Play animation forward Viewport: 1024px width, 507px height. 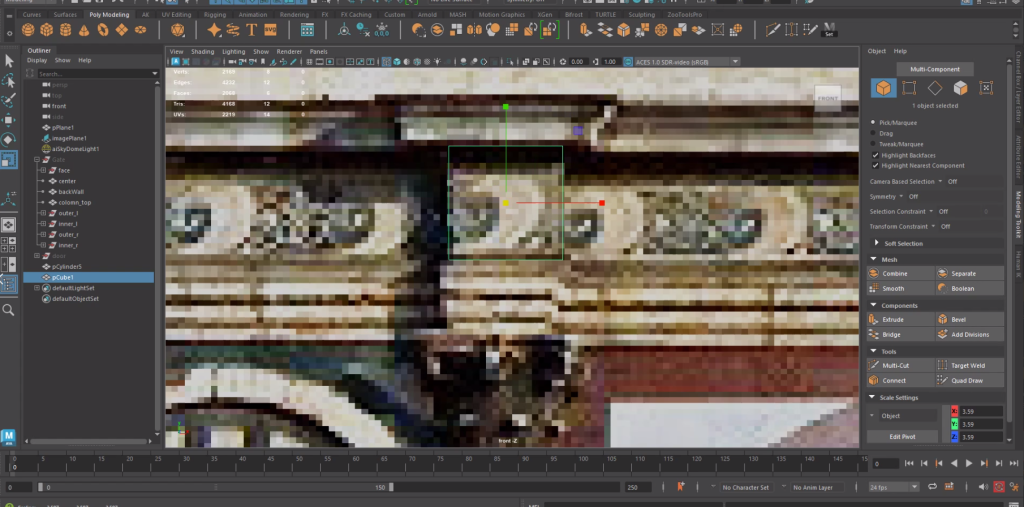pyautogui.click(x=969, y=463)
